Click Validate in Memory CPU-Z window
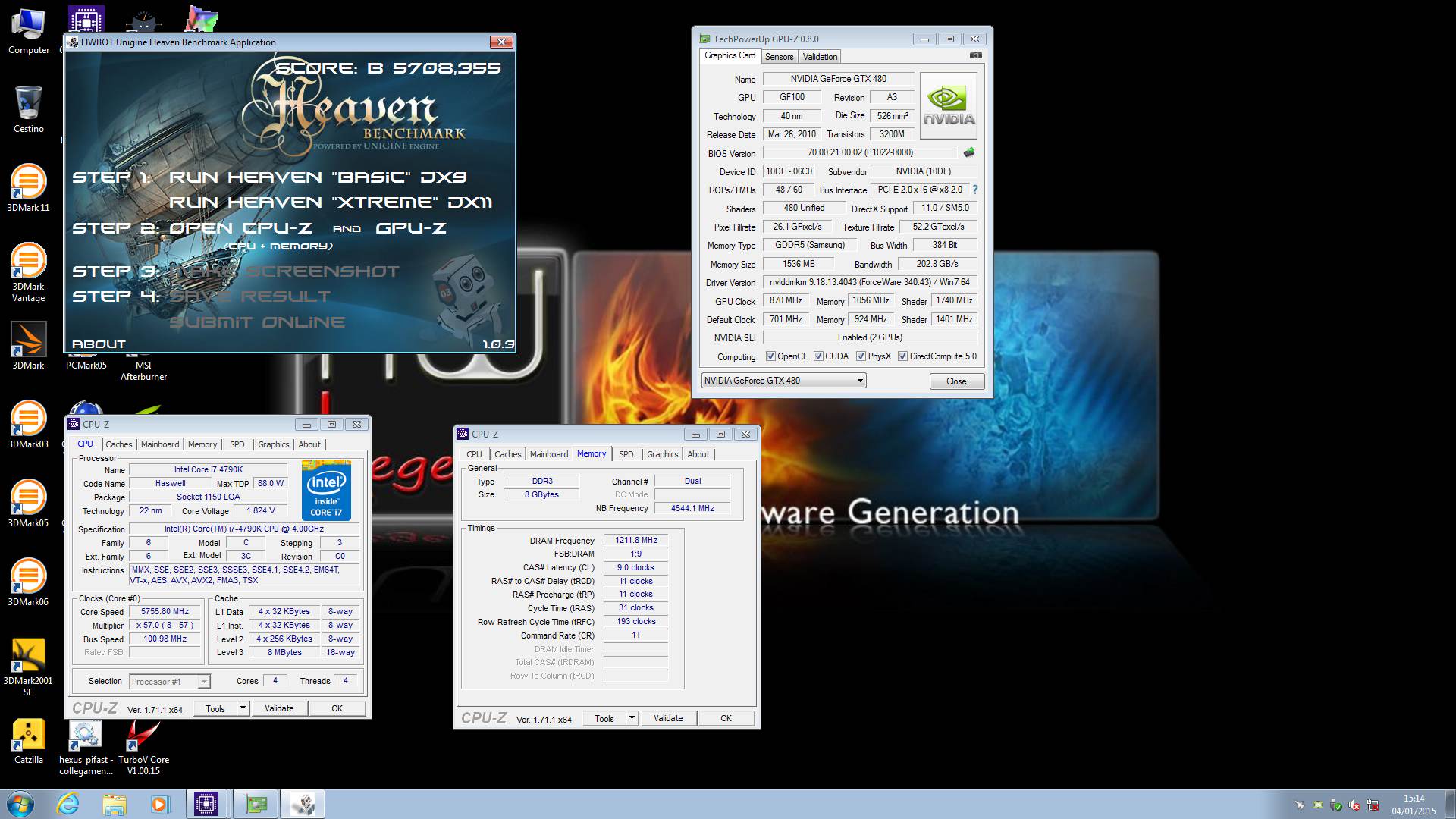Image resolution: width=1456 pixels, height=819 pixels. 668,718
